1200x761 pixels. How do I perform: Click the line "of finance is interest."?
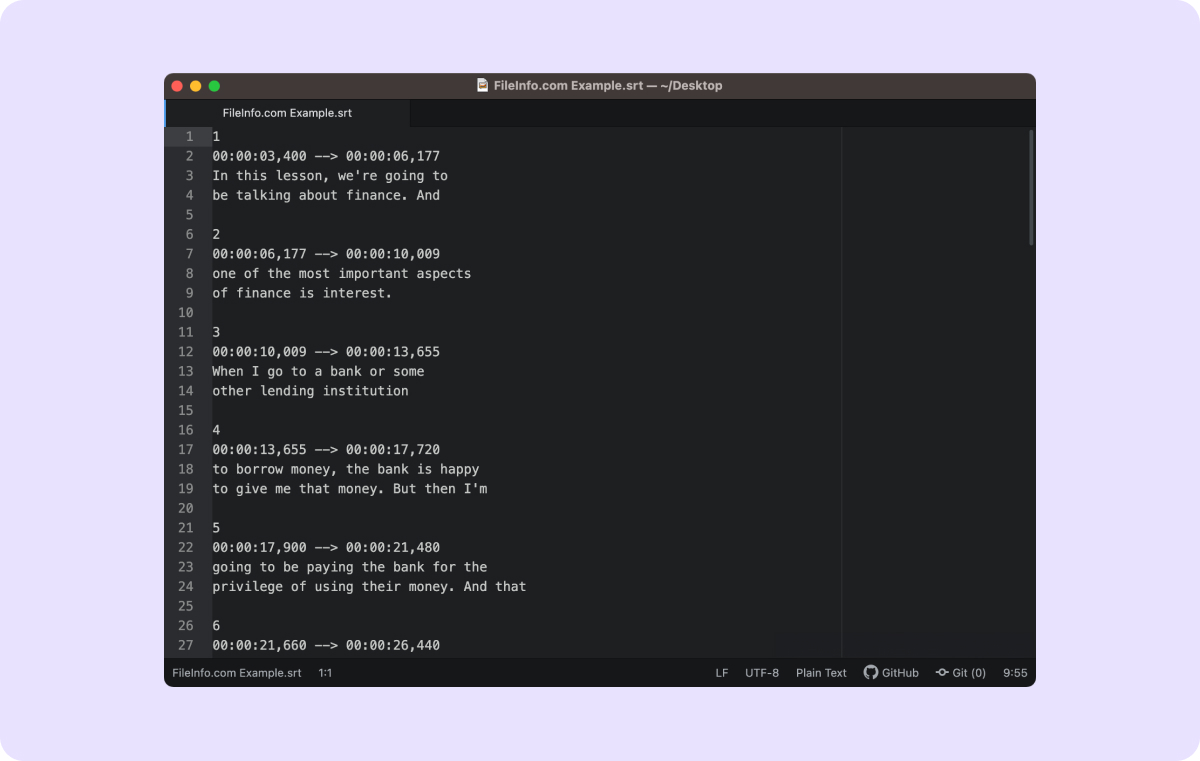click(302, 293)
